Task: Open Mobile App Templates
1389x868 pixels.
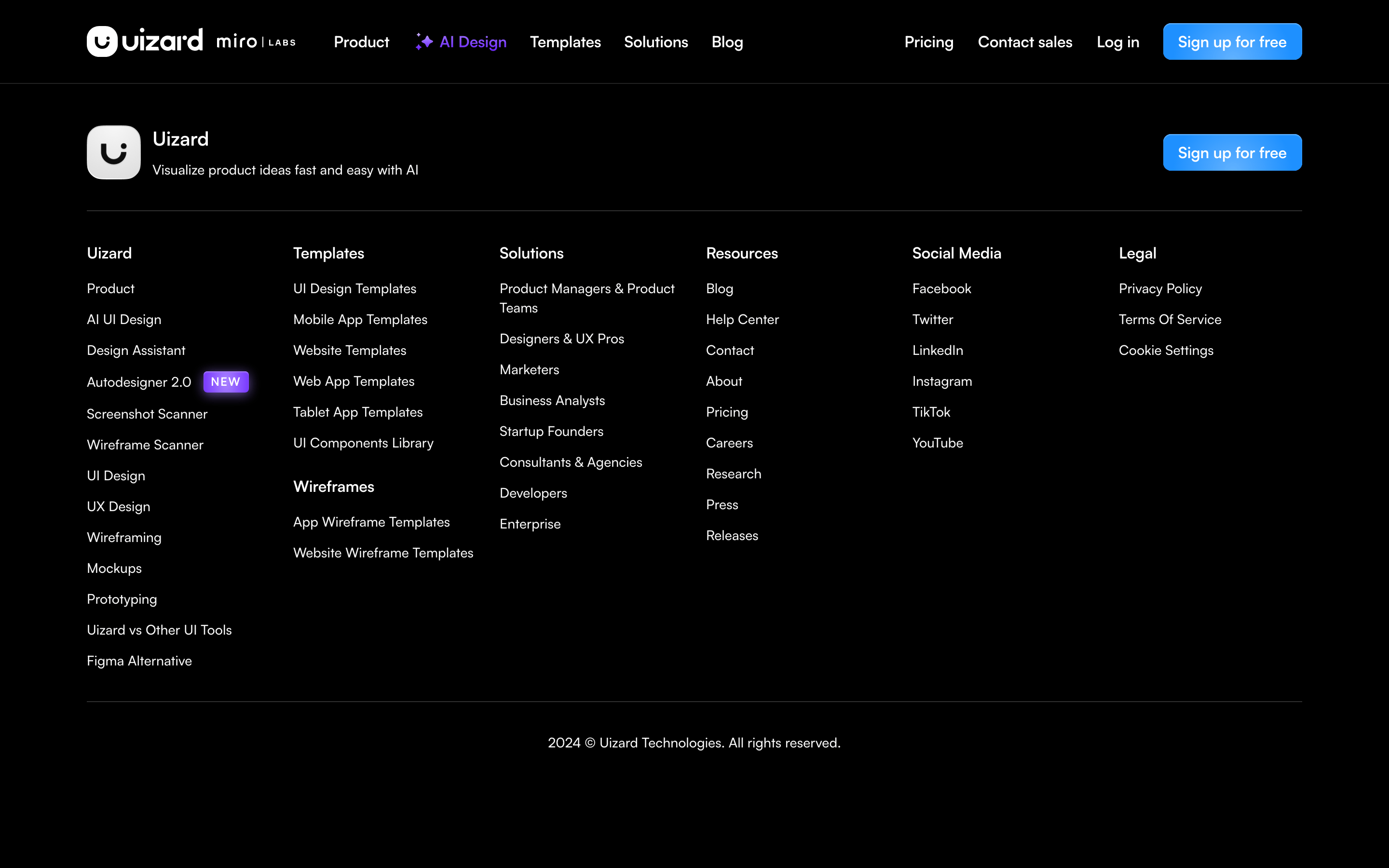Action: 360,319
